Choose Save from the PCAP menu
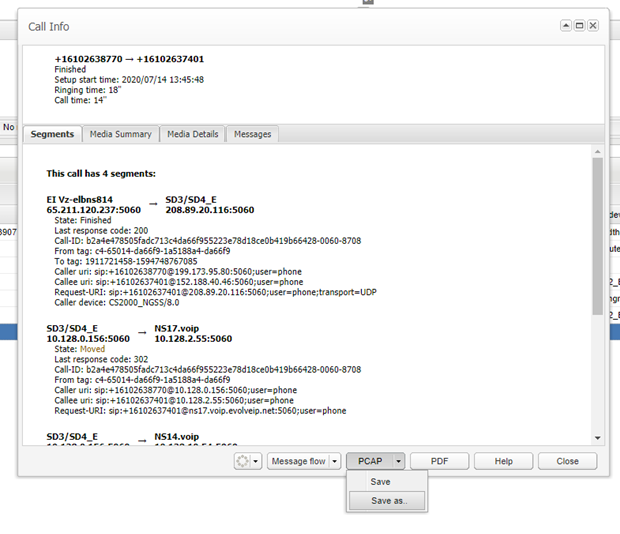 pos(381,481)
